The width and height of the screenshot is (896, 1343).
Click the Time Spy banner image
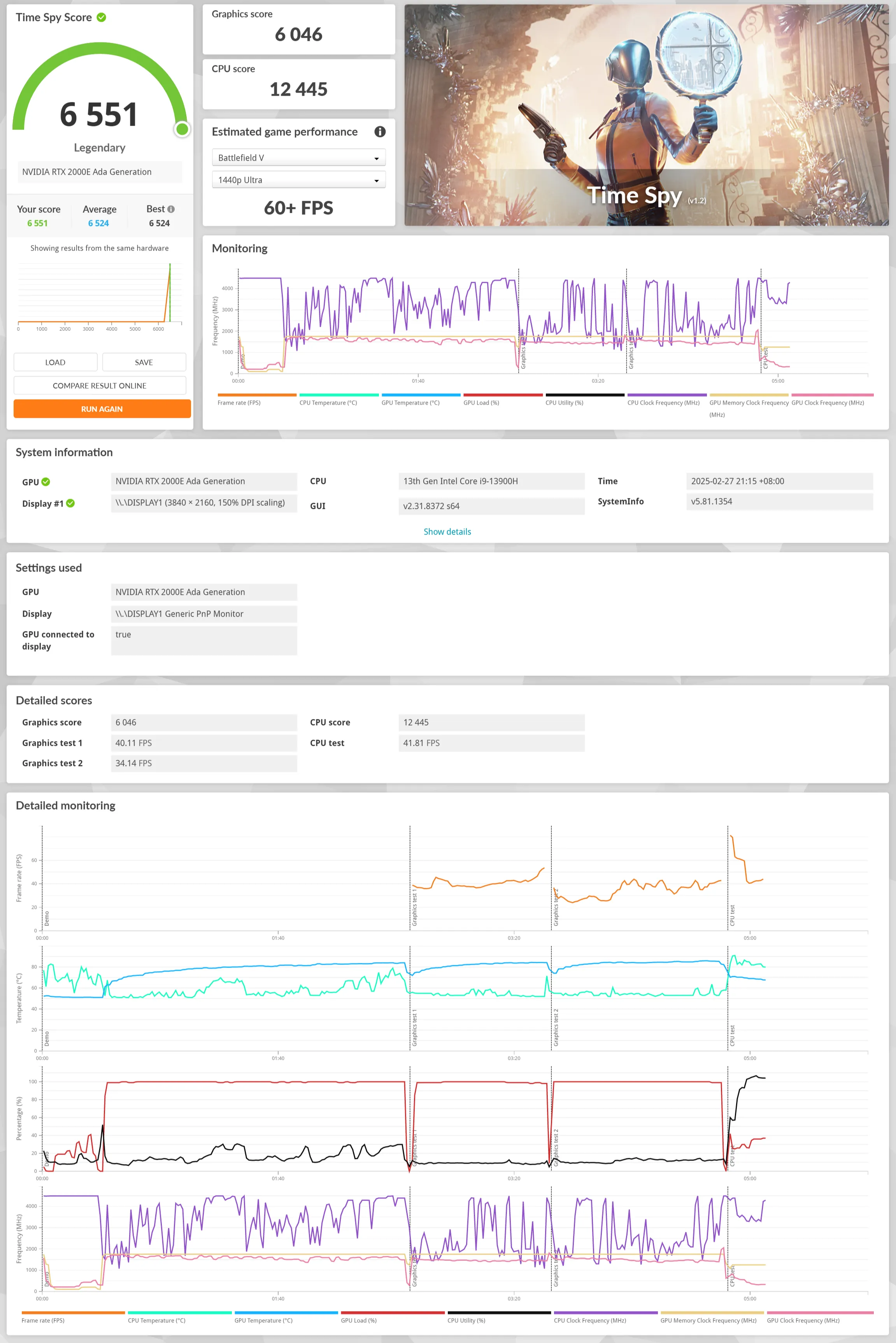(x=647, y=115)
